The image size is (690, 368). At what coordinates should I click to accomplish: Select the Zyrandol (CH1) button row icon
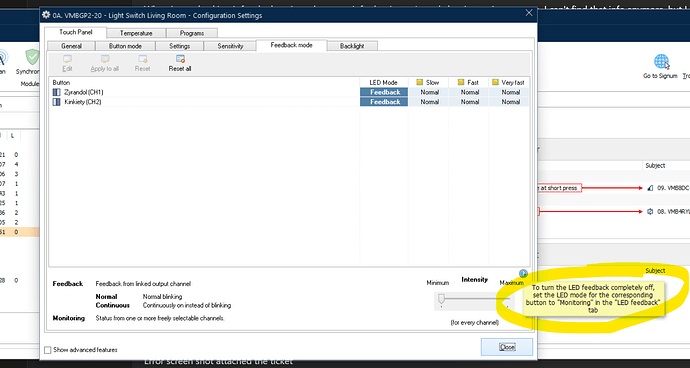(x=56, y=92)
